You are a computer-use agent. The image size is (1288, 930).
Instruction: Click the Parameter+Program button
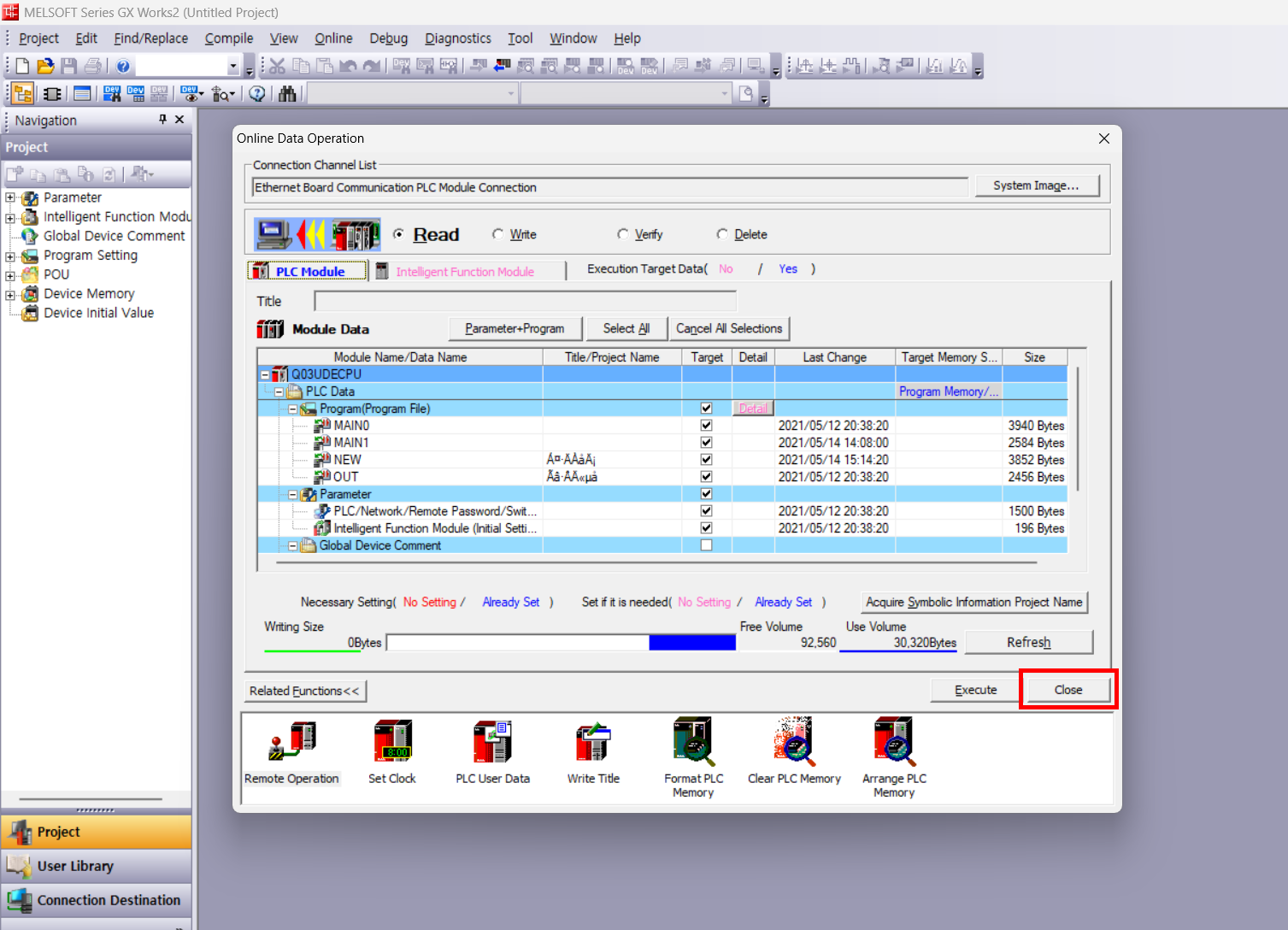pos(515,328)
